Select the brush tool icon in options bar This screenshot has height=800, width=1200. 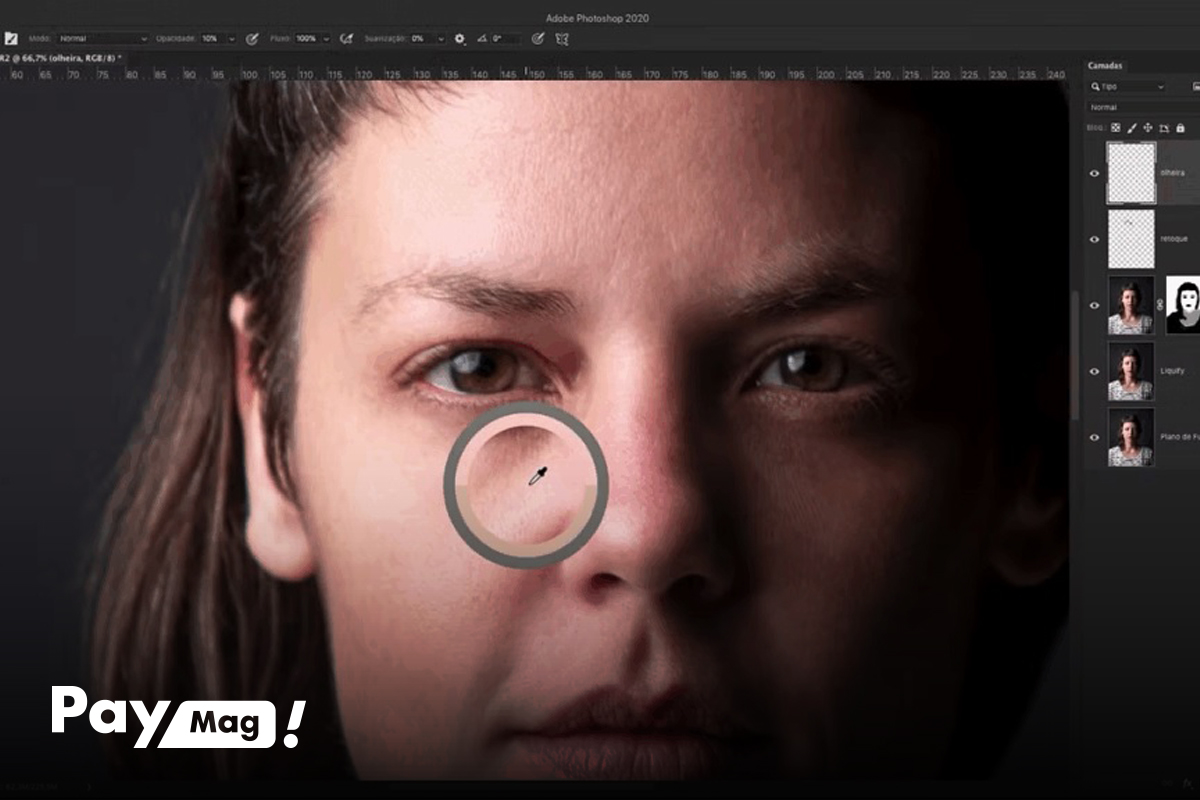tap(12, 40)
